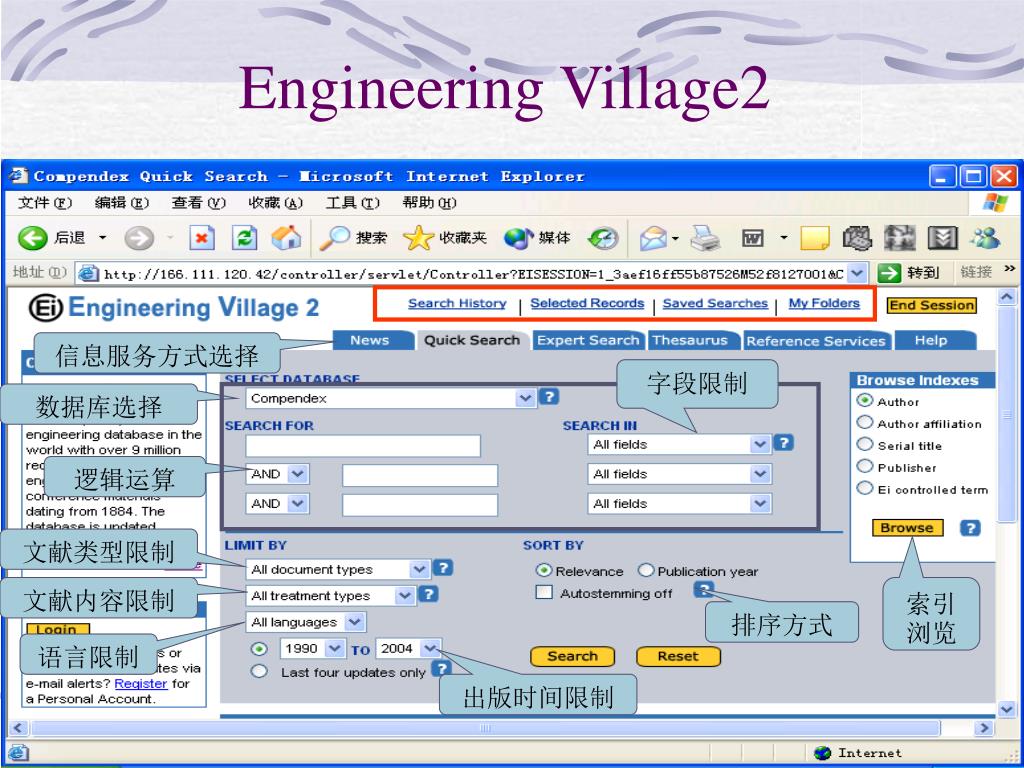Viewport: 1024px width, 768px height.
Task: Open help icon beside Compendex database select
Action: tap(549, 396)
